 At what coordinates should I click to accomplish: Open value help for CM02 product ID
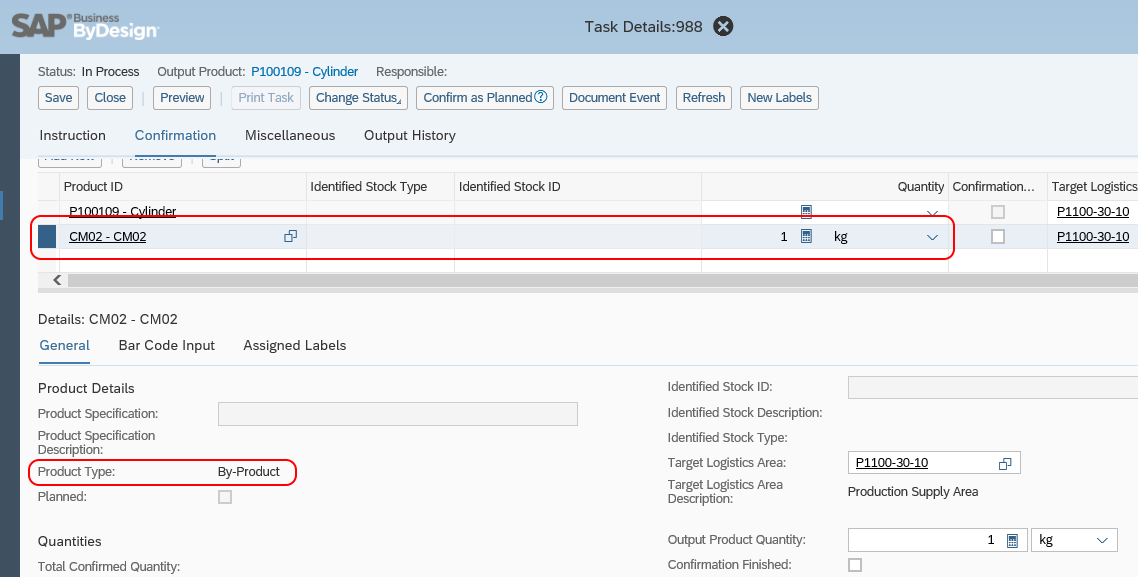click(x=290, y=236)
